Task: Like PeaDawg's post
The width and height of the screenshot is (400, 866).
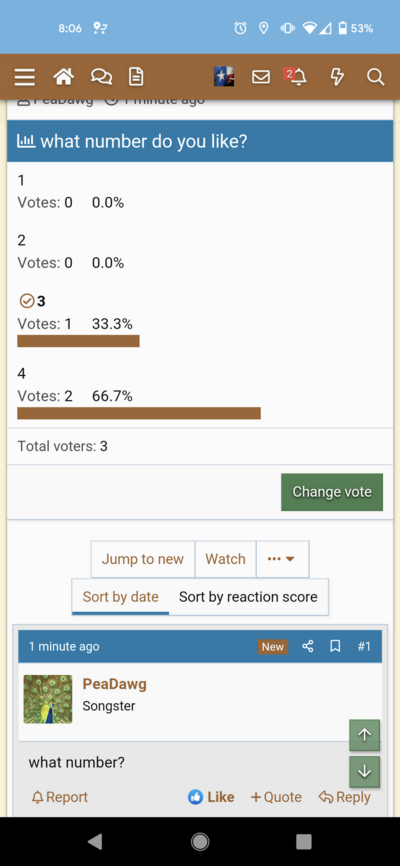Action: coord(211,797)
